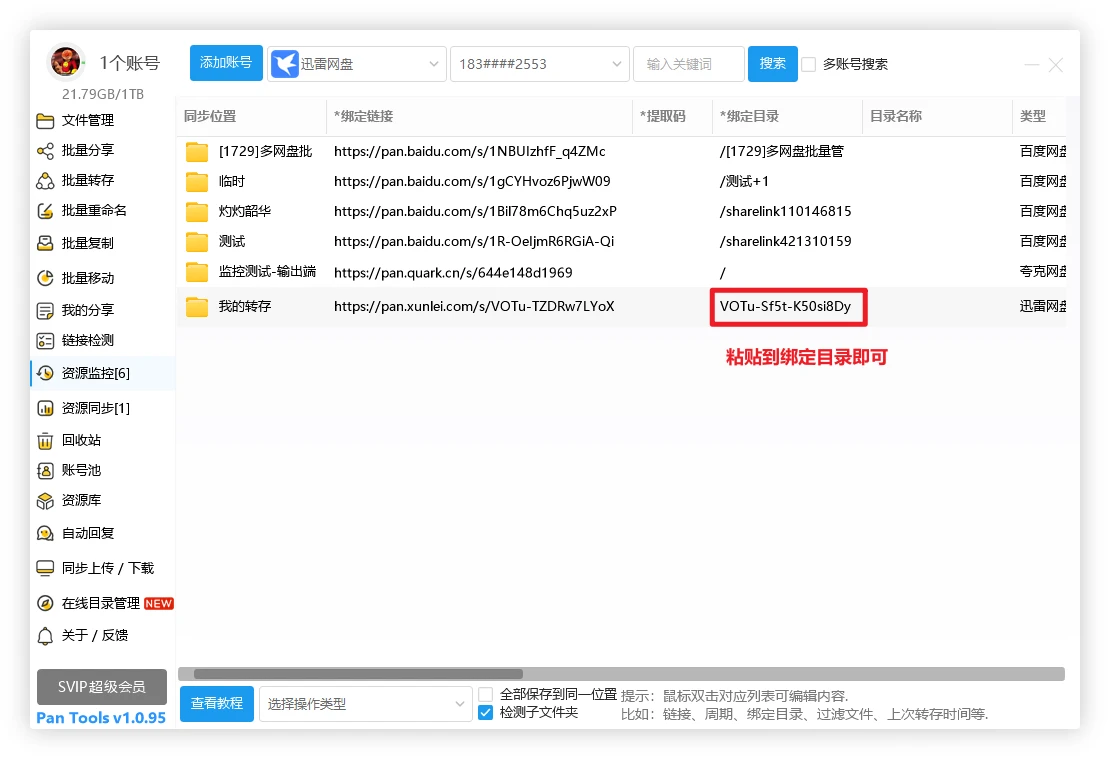Image resolution: width=1110 pixels, height=759 pixels.
Task: Click the 查看教程 button
Action: pos(217,704)
